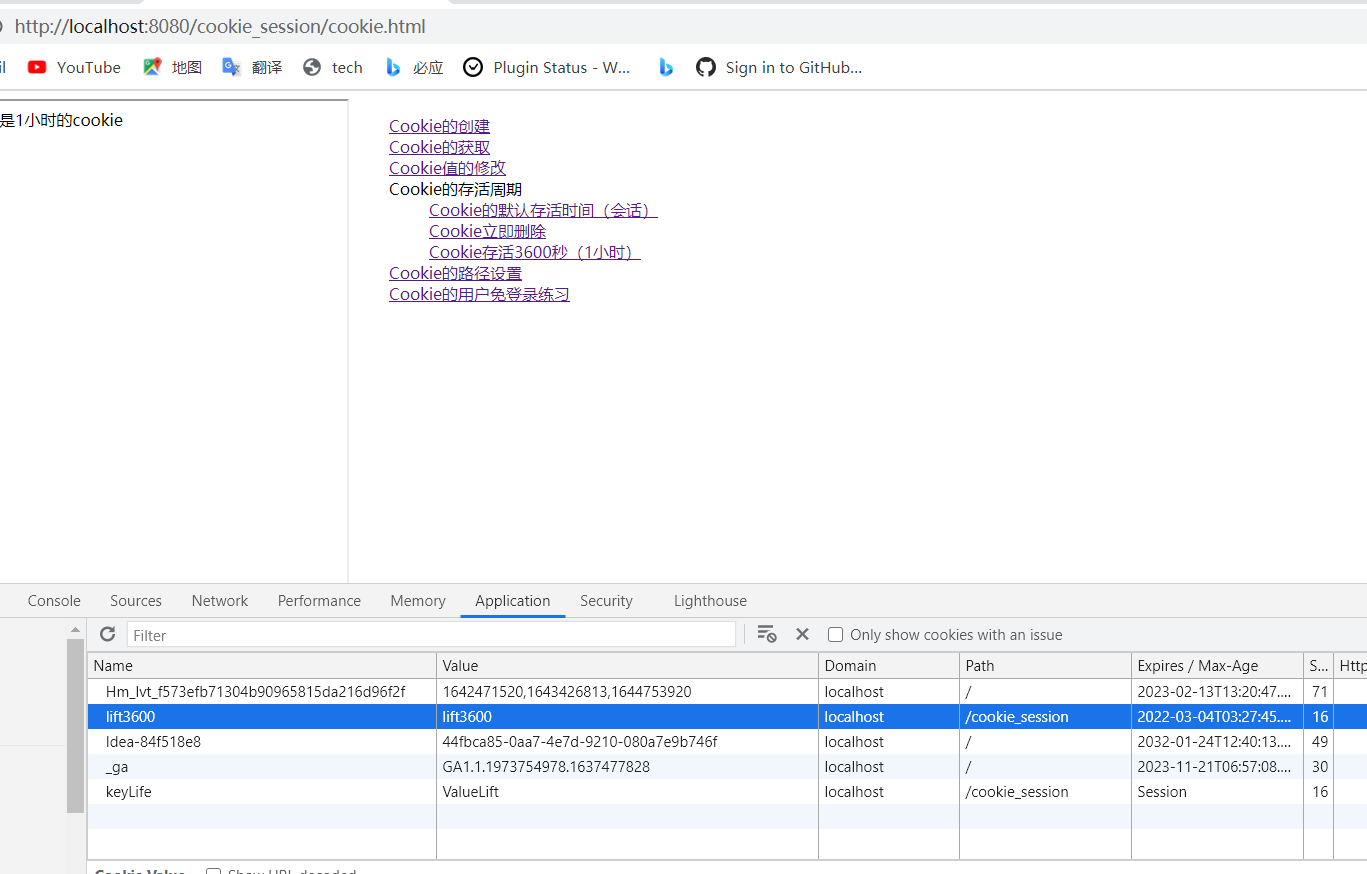Open the Lighthouse tab
This screenshot has width=1367, height=874.
point(710,601)
